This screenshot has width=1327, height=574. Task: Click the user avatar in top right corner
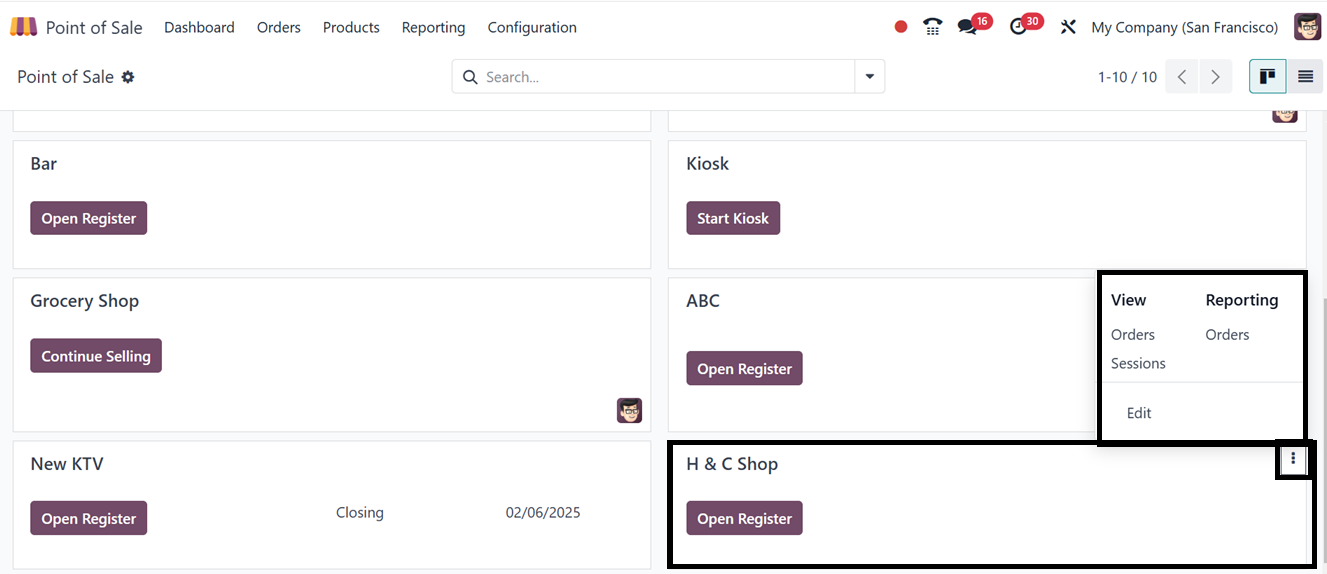coord(1307,27)
